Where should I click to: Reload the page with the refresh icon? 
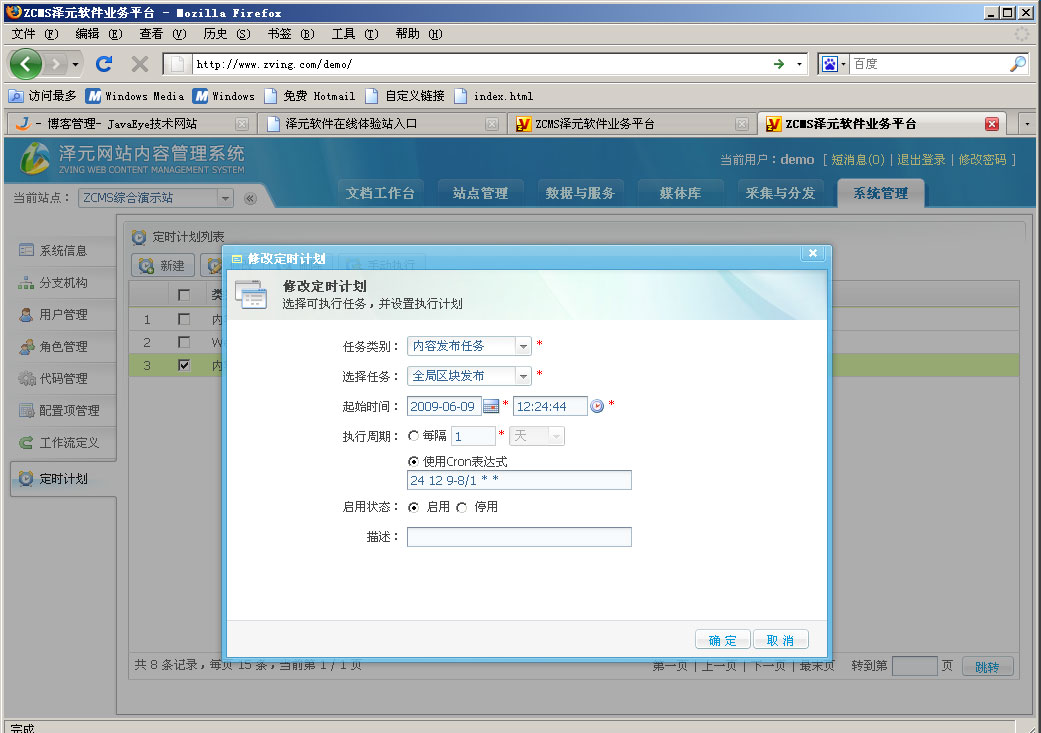[104, 64]
